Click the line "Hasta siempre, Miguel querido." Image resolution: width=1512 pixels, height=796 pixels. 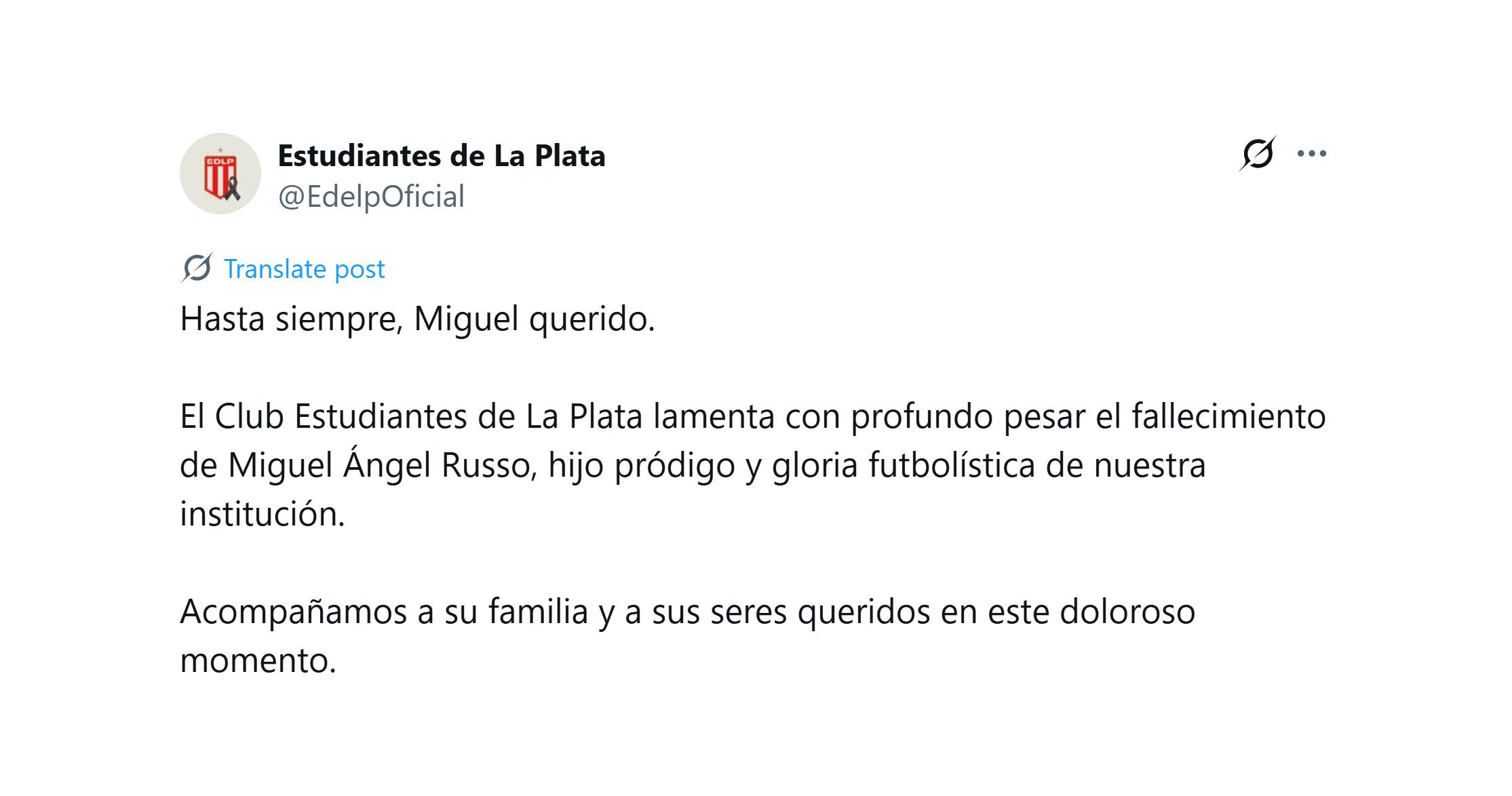click(x=417, y=319)
